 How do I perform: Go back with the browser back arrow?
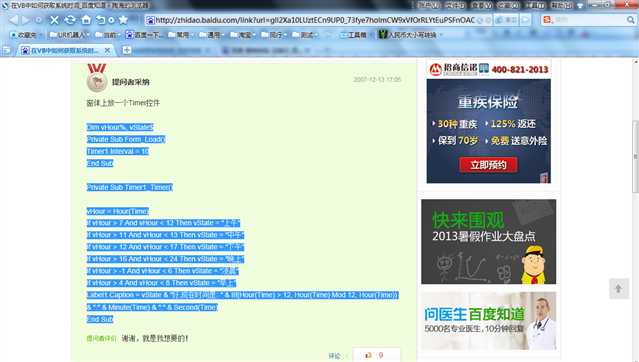coord(13,20)
